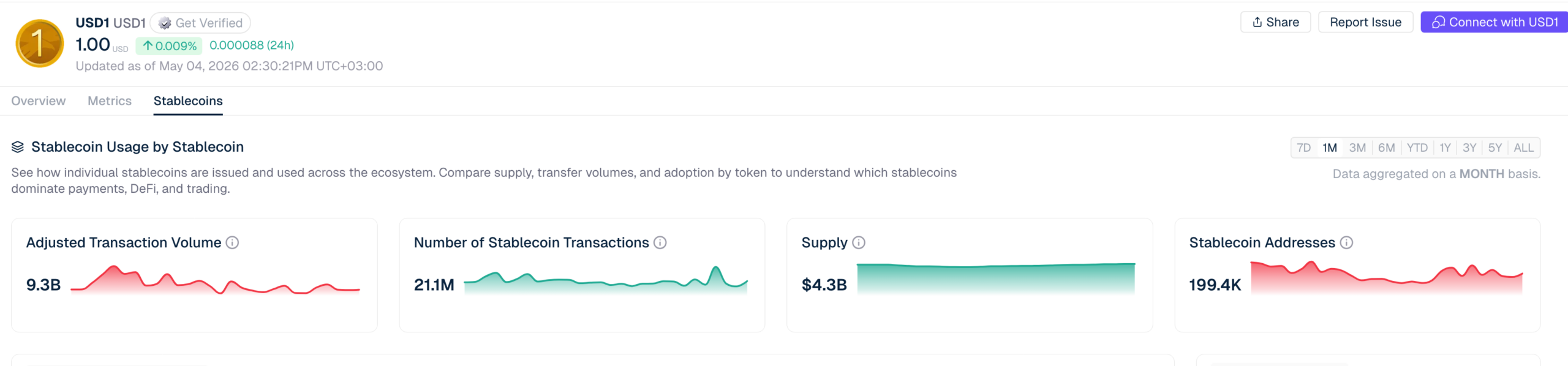The width and height of the screenshot is (1568, 366).
Task: Open info icon for Stablecoin Addresses
Action: [1346, 242]
